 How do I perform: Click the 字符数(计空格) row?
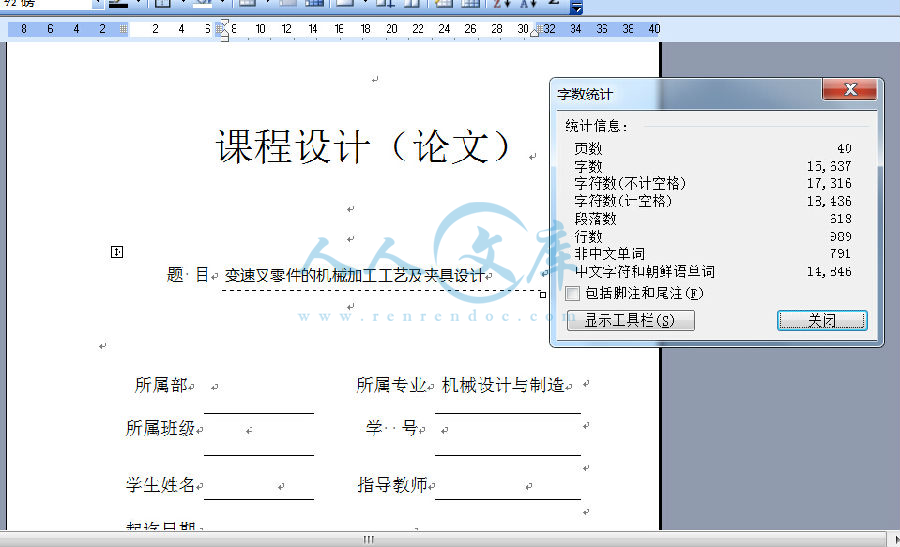(713, 201)
